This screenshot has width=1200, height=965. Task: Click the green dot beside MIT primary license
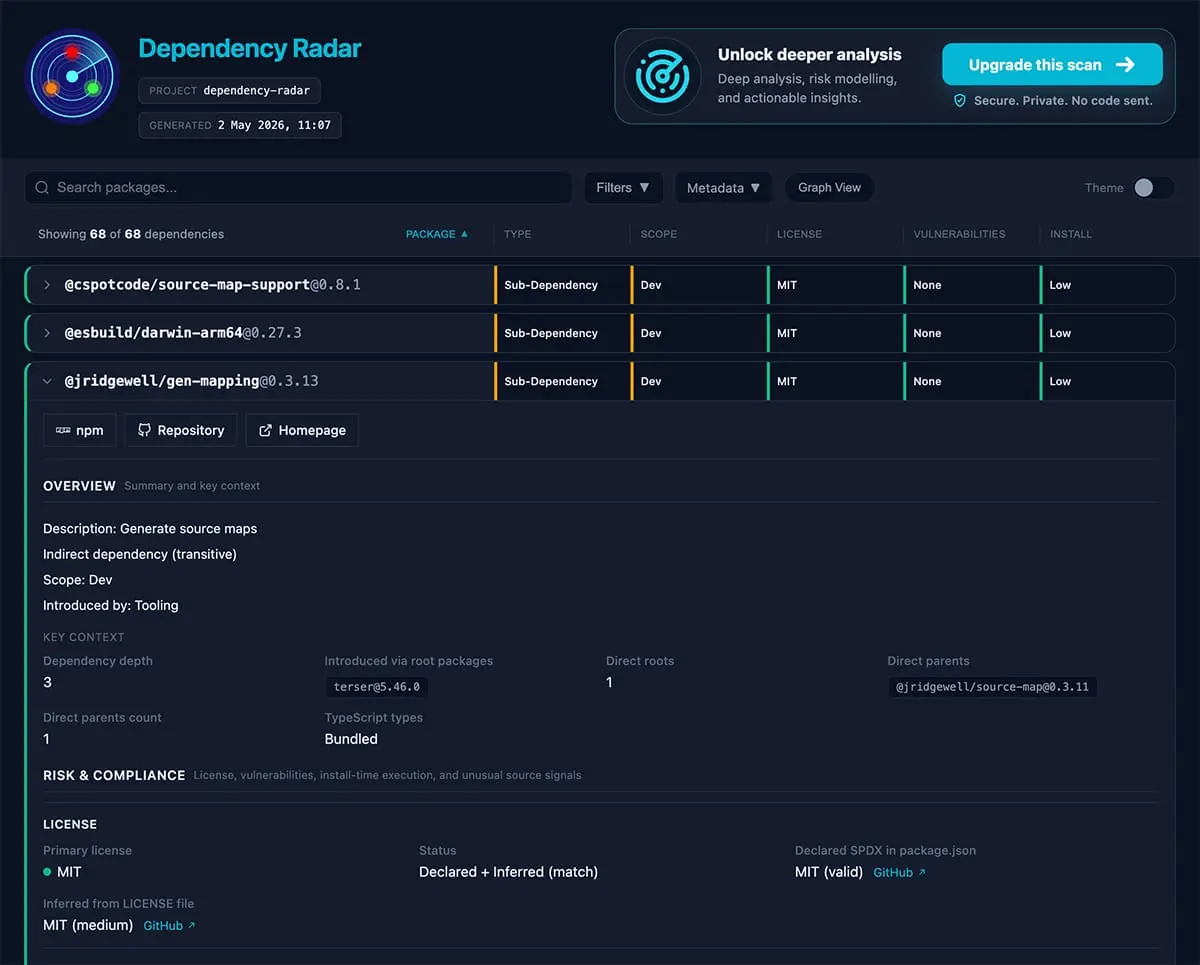pos(47,872)
